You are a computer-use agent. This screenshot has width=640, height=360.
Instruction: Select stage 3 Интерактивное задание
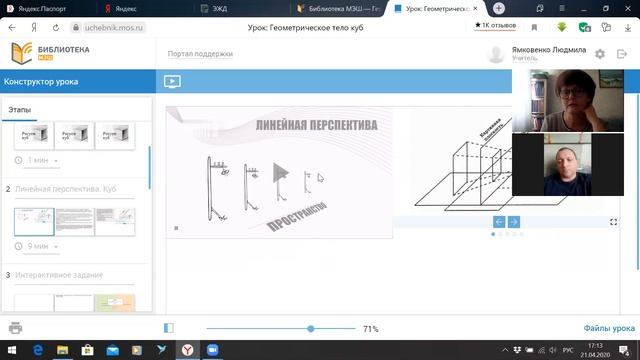59,275
